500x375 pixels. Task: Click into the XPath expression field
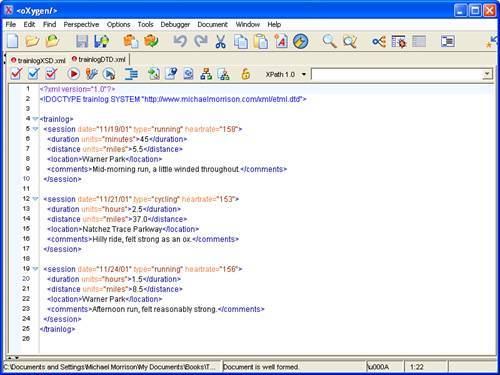pos(397,74)
